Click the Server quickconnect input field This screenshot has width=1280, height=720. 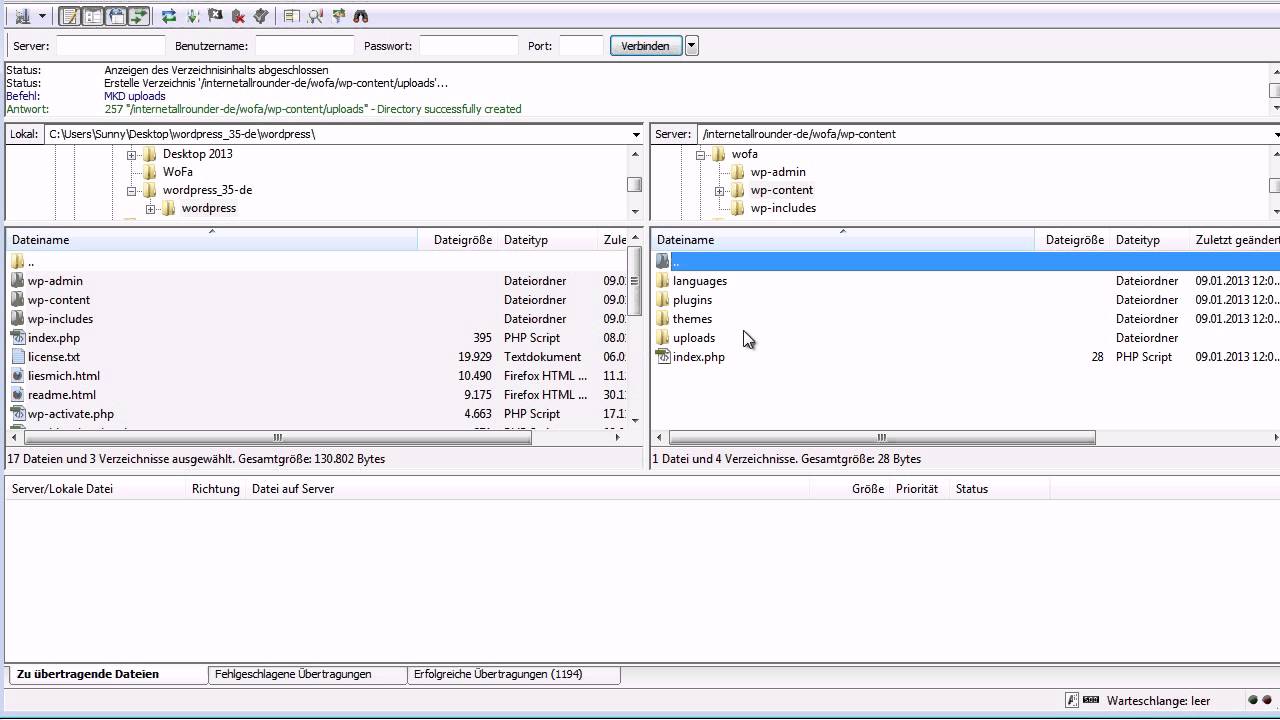[x=111, y=46]
